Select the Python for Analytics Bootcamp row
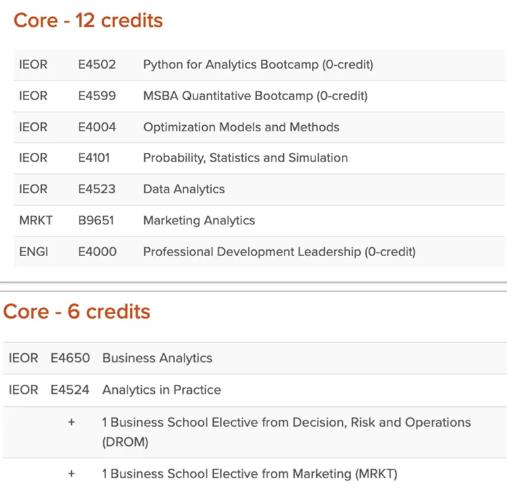Image resolution: width=507 pixels, height=496 pixels. [259, 65]
